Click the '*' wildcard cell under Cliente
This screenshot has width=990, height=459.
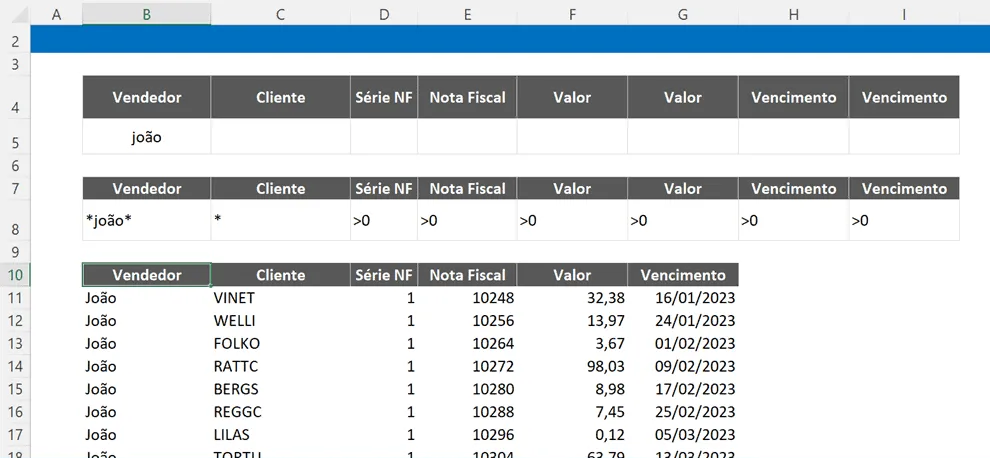pos(280,220)
